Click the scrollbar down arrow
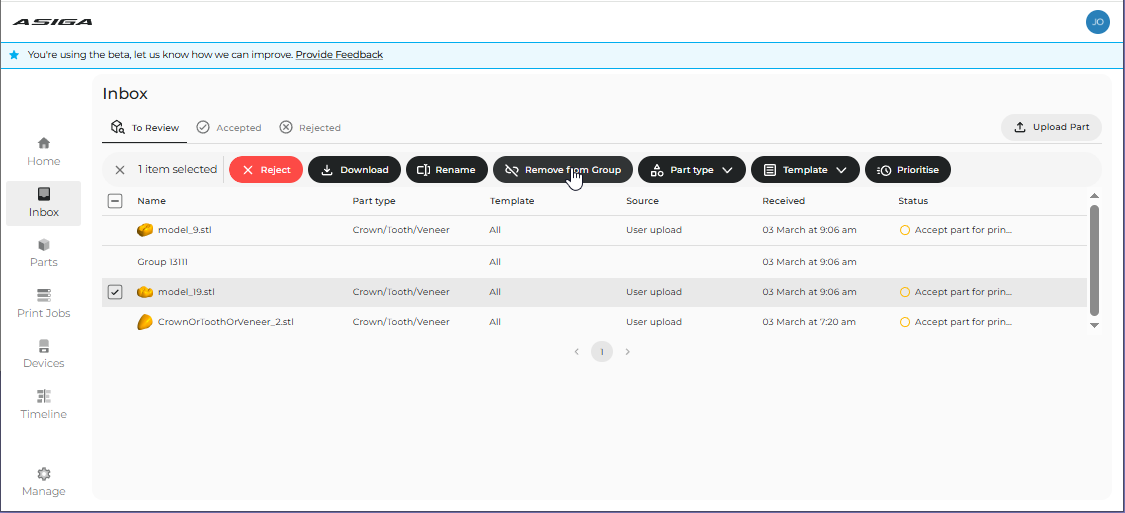The width and height of the screenshot is (1125, 513). coord(1094,325)
